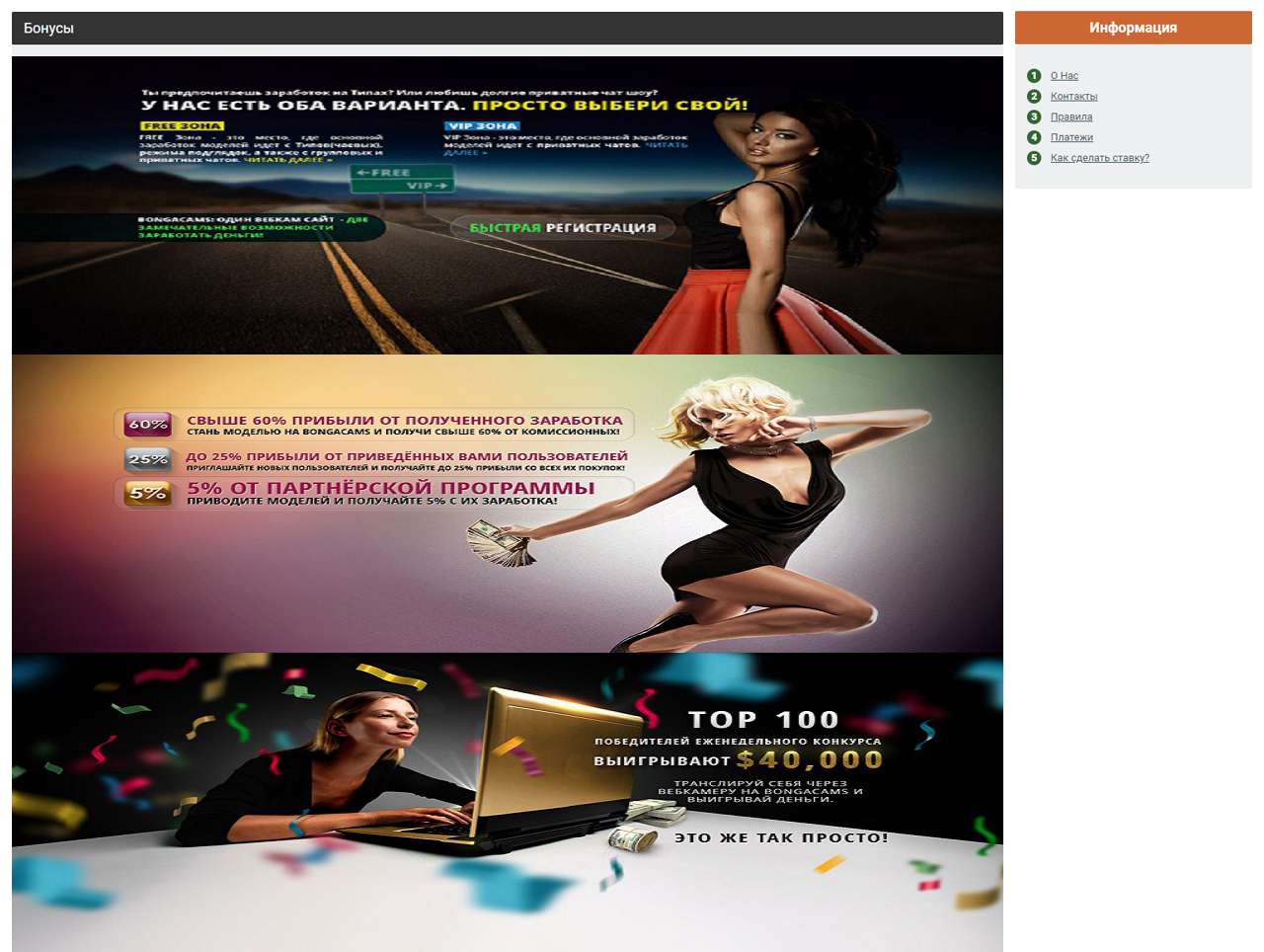Click the number 5 bullet beside Как сделать ставку
The image size is (1264, 952).
pyautogui.click(x=1034, y=158)
